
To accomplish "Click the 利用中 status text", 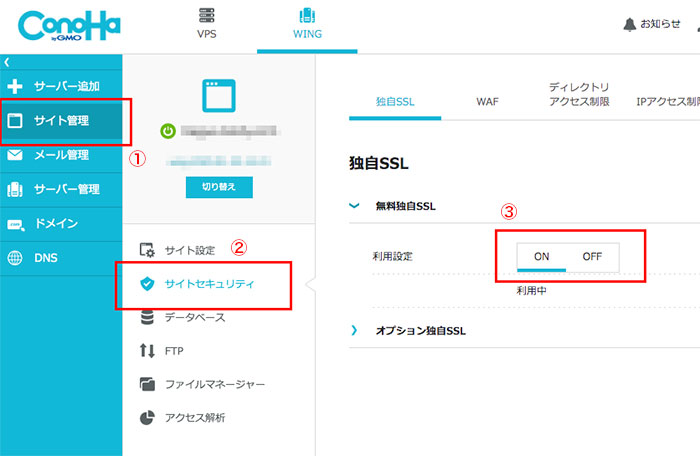I will 531,291.
